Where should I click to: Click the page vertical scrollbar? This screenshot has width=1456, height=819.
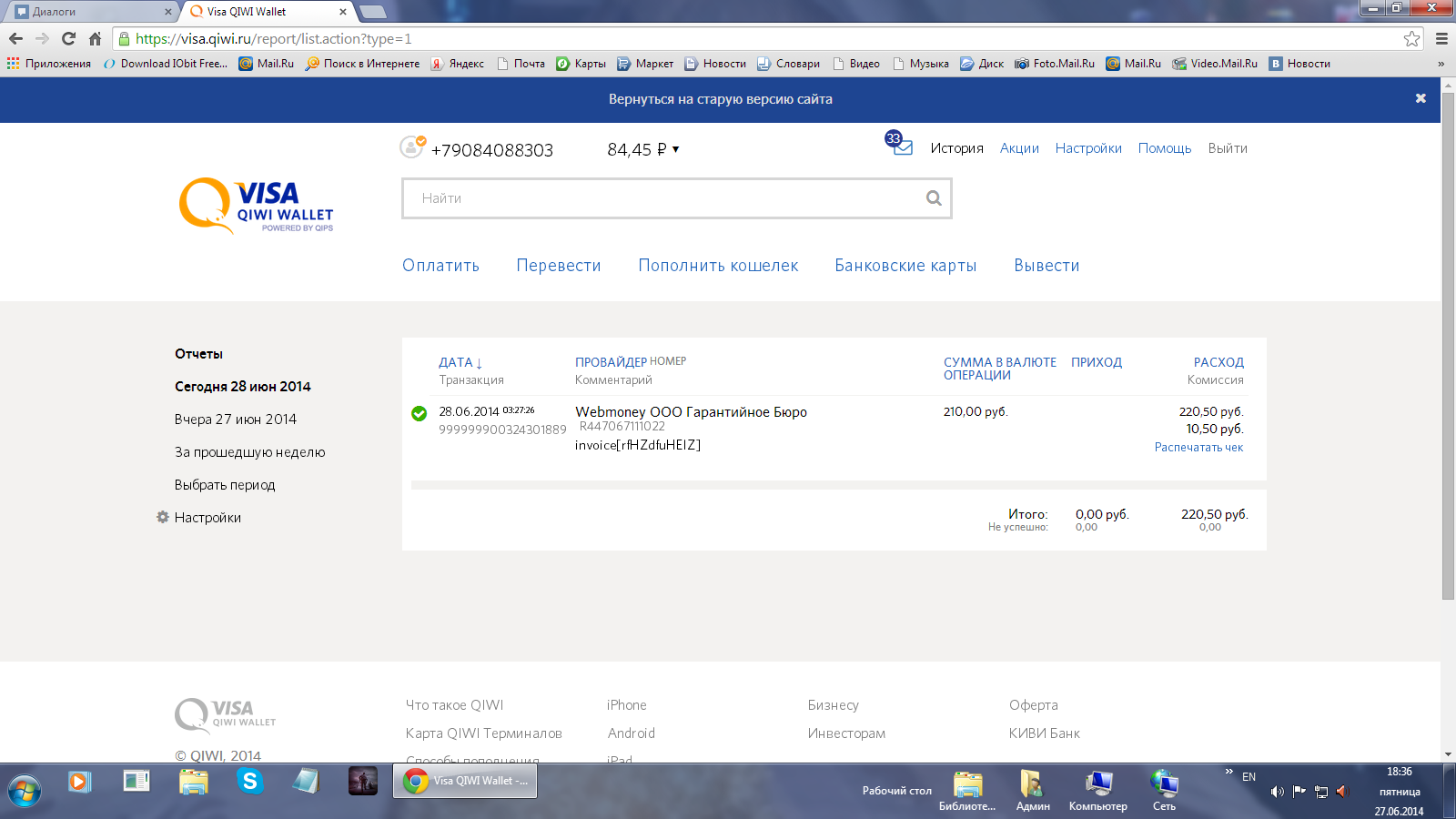(x=1448, y=346)
